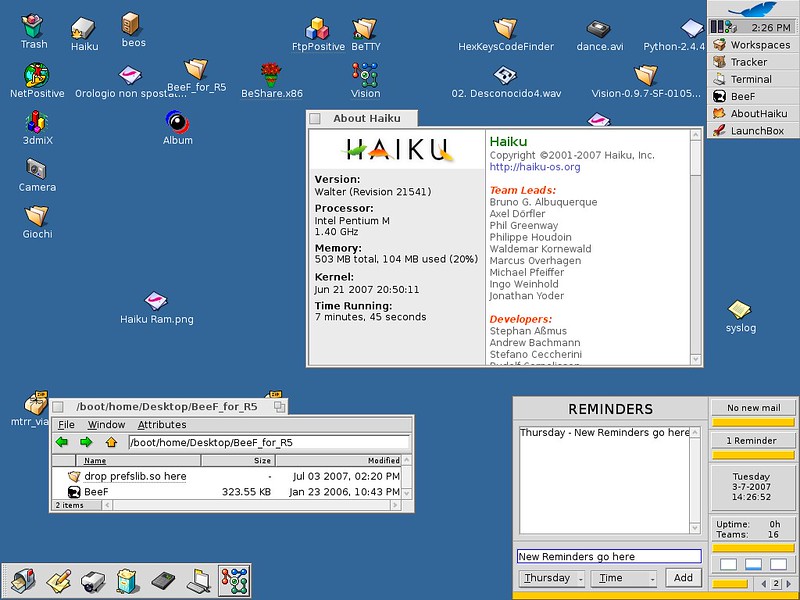Select the HexKeysCodeFinder folder

pos(505,28)
